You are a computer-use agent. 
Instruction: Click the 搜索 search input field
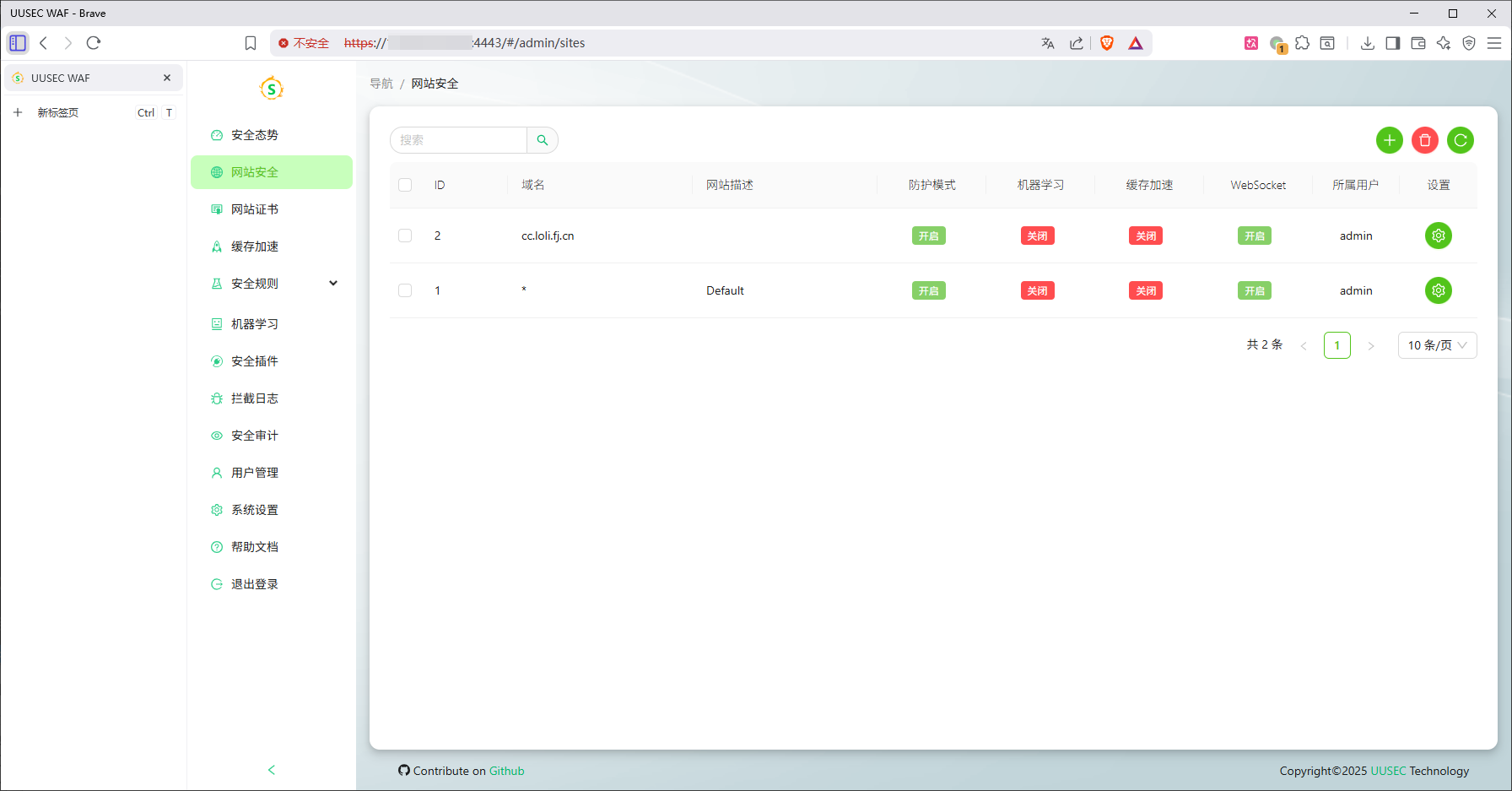pyautogui.click(x=458, y=140)
